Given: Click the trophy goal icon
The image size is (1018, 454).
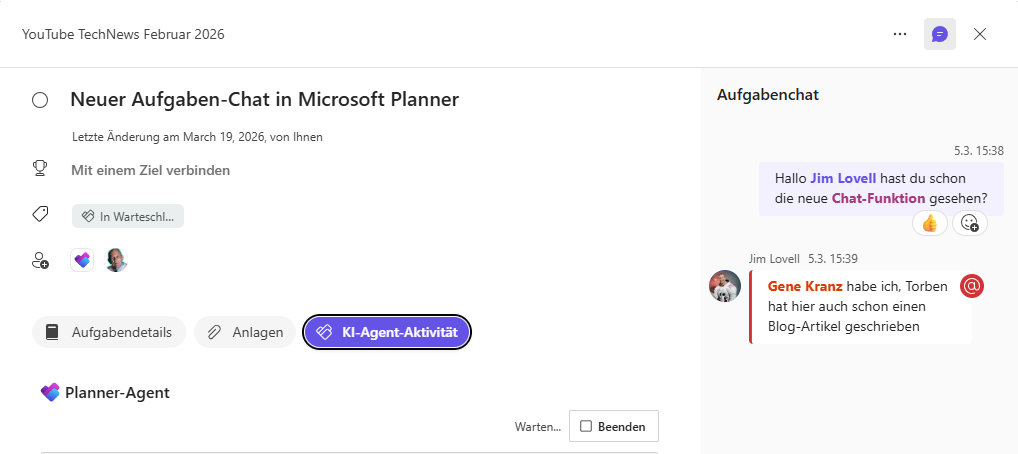Looking at the screenshot, I should pyautogui.click(x=40, y=169).
